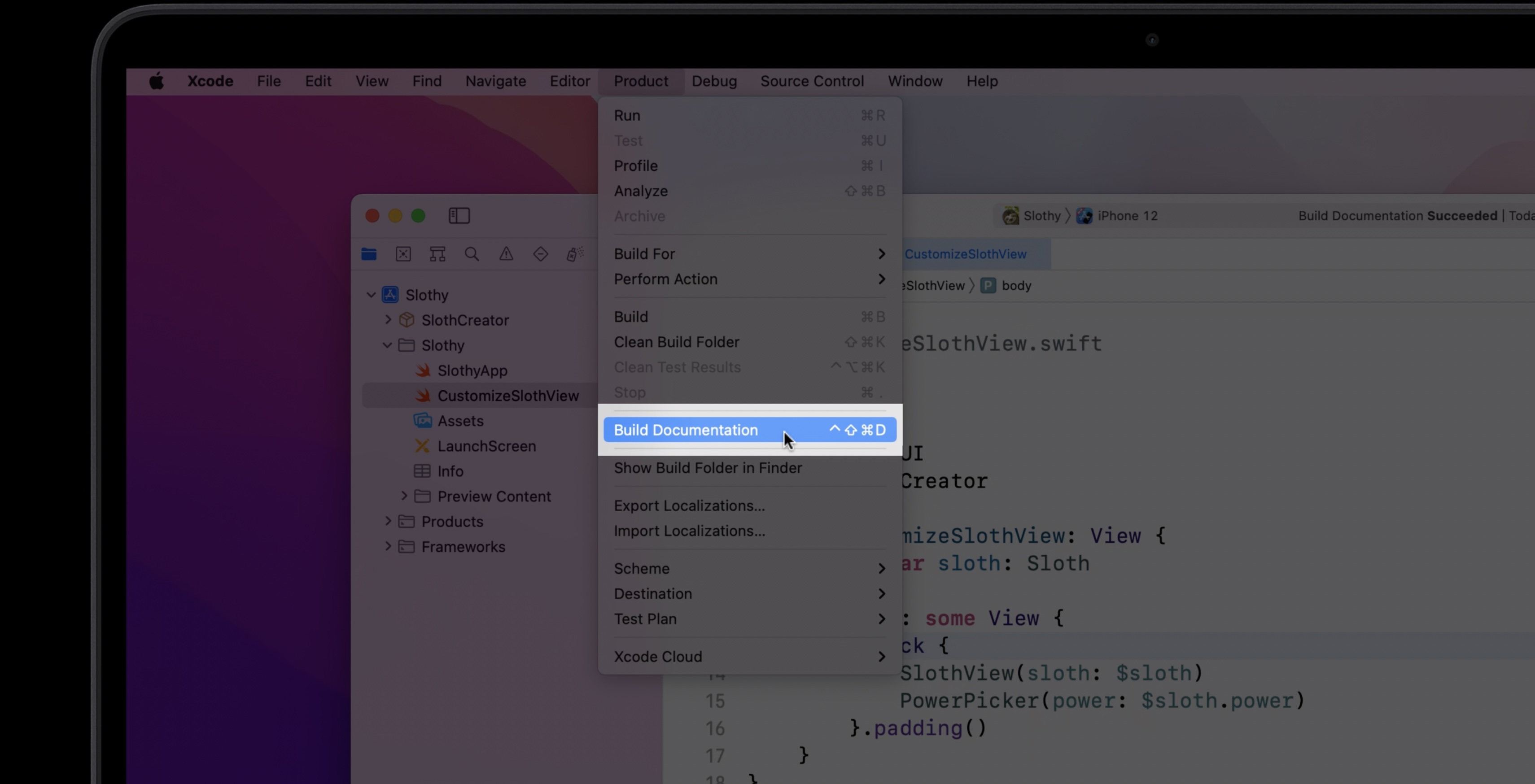The height and width of the screenshot is (784, 1535).
Task: Toggle the navigator sidebar button
Action: 459,216
